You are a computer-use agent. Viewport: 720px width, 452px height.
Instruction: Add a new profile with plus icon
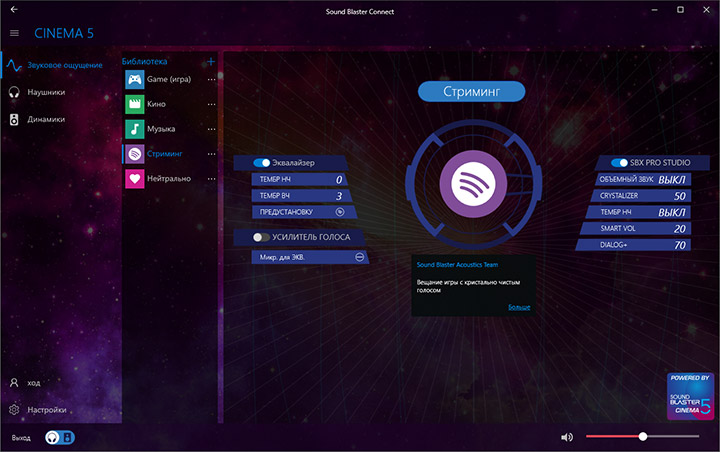[211, 61]
